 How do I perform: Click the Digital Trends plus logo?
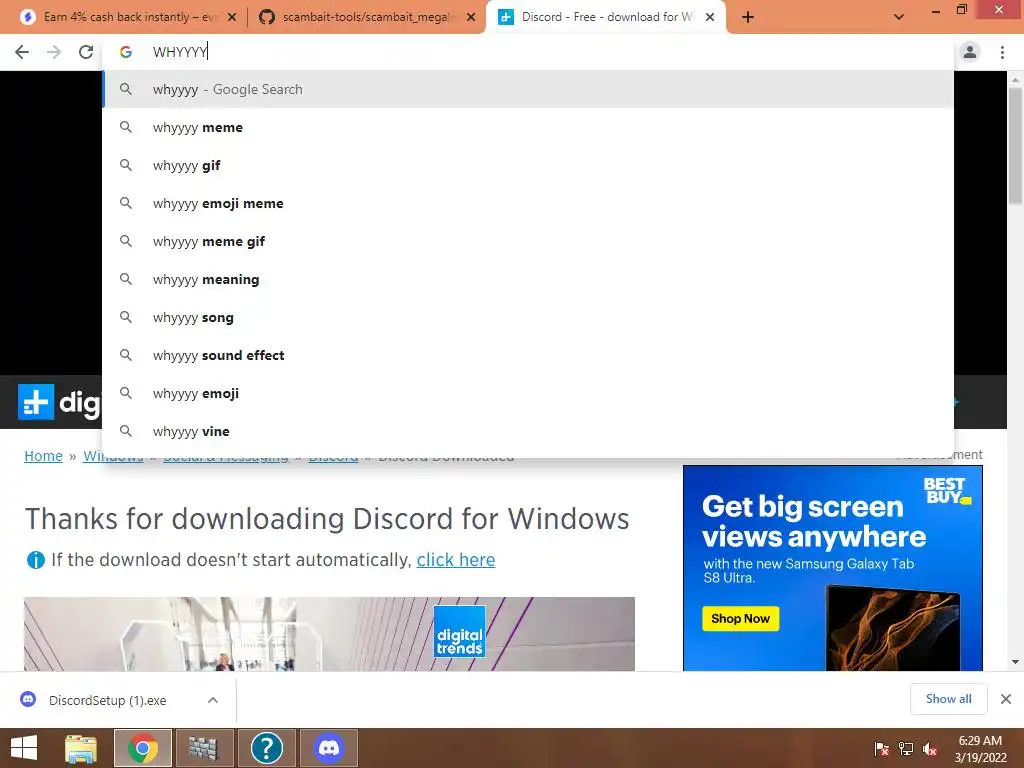36,402
